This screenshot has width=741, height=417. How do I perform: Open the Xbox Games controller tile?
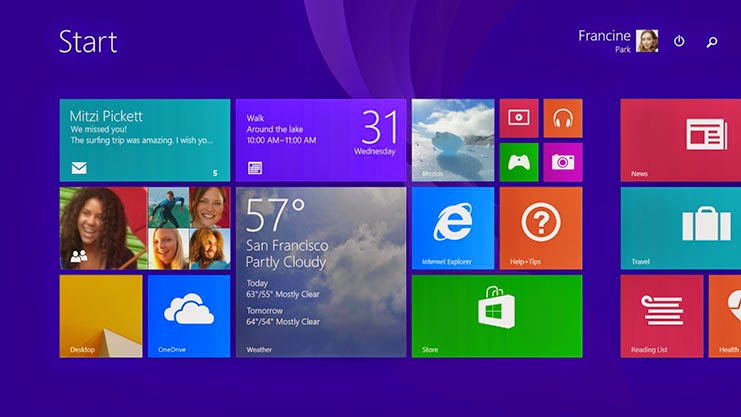[x=519, y=162]
